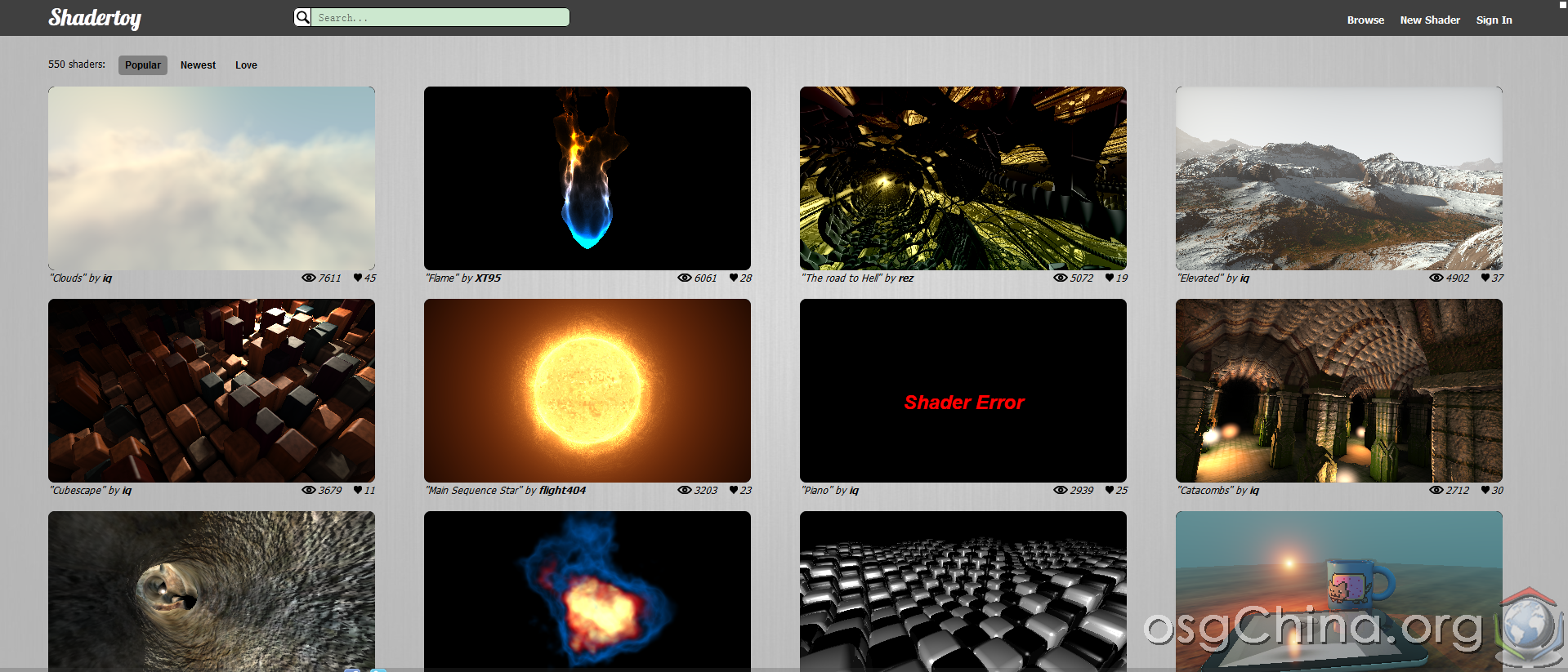Click heart icon under Main Sequence Star
This screenshot has width=1568, height=672.
point(734,490)
